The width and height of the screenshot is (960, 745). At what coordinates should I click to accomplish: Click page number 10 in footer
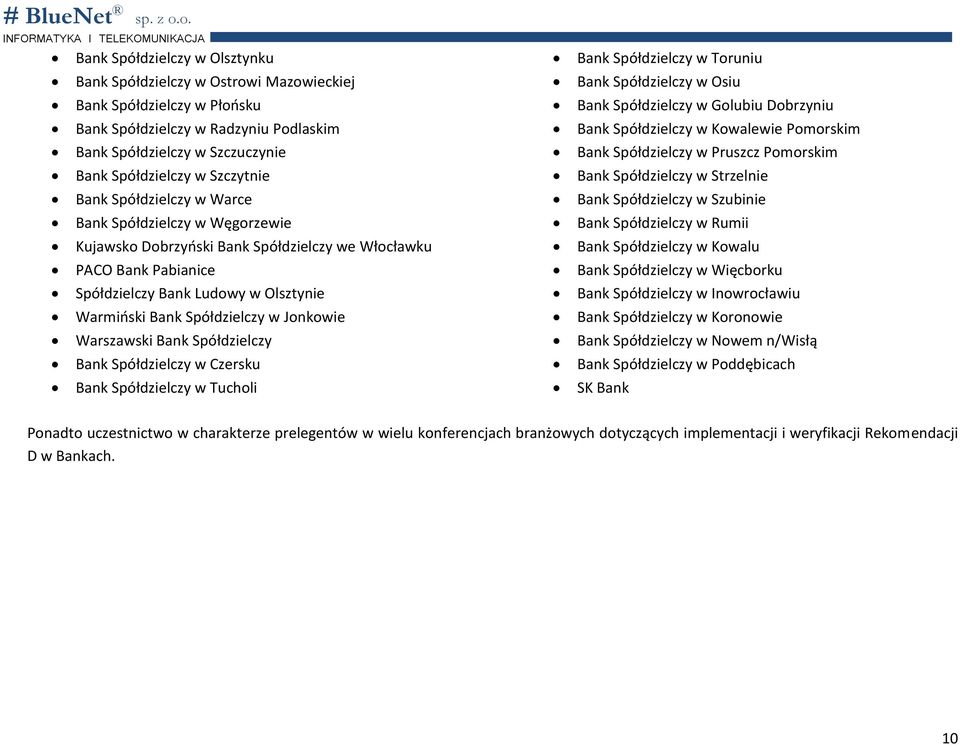tap(950, 738)
